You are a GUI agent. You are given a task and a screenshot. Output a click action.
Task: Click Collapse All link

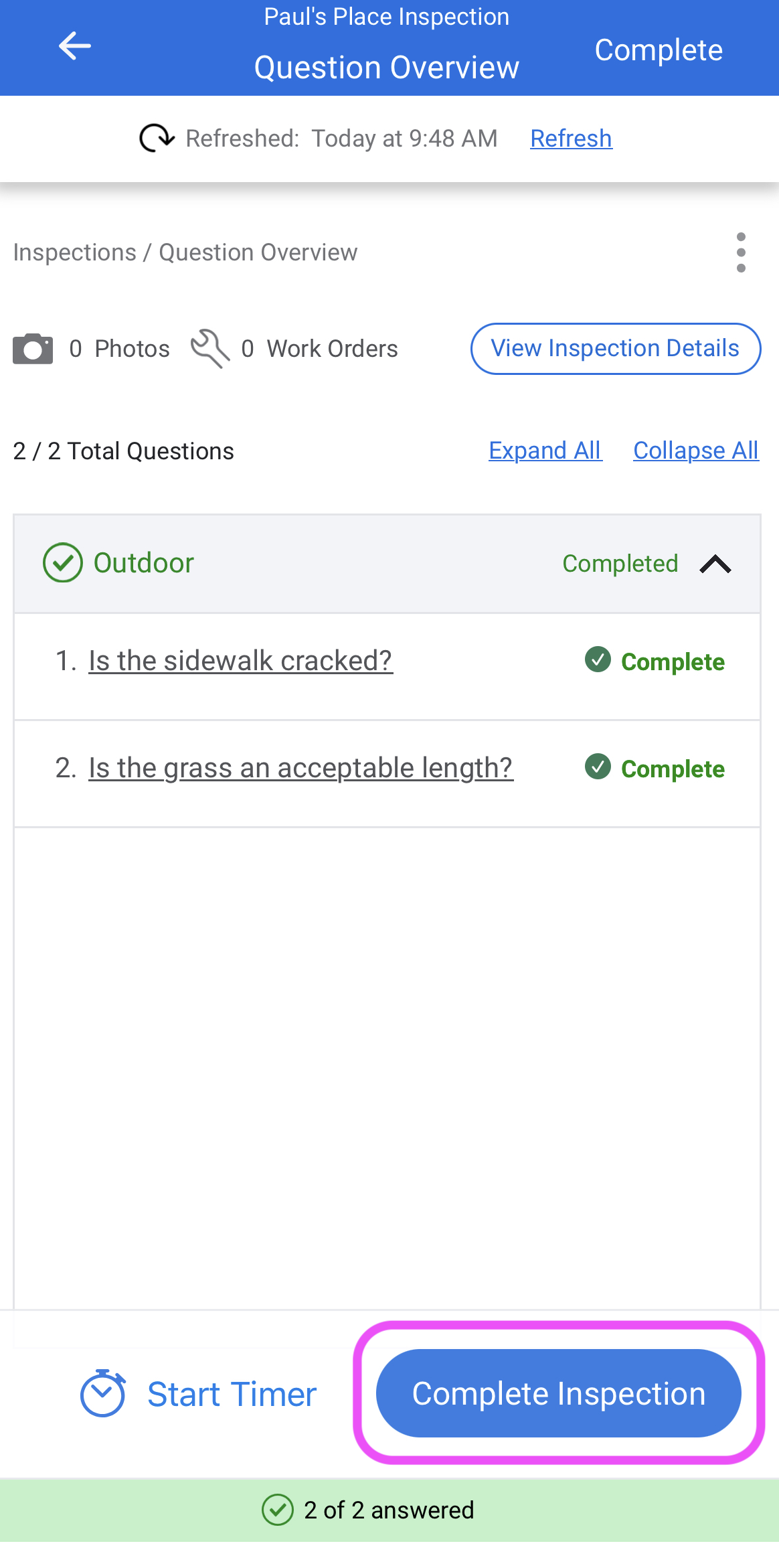(695, 451)
